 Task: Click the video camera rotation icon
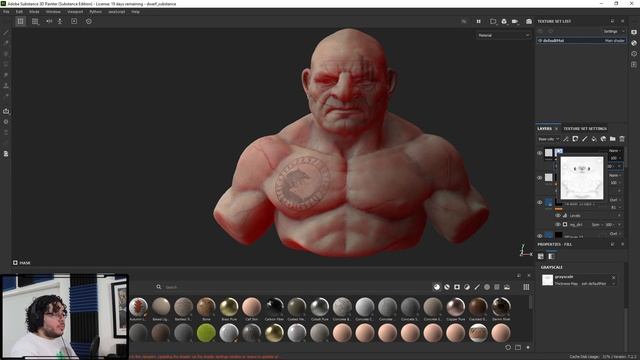pos(515,21)
